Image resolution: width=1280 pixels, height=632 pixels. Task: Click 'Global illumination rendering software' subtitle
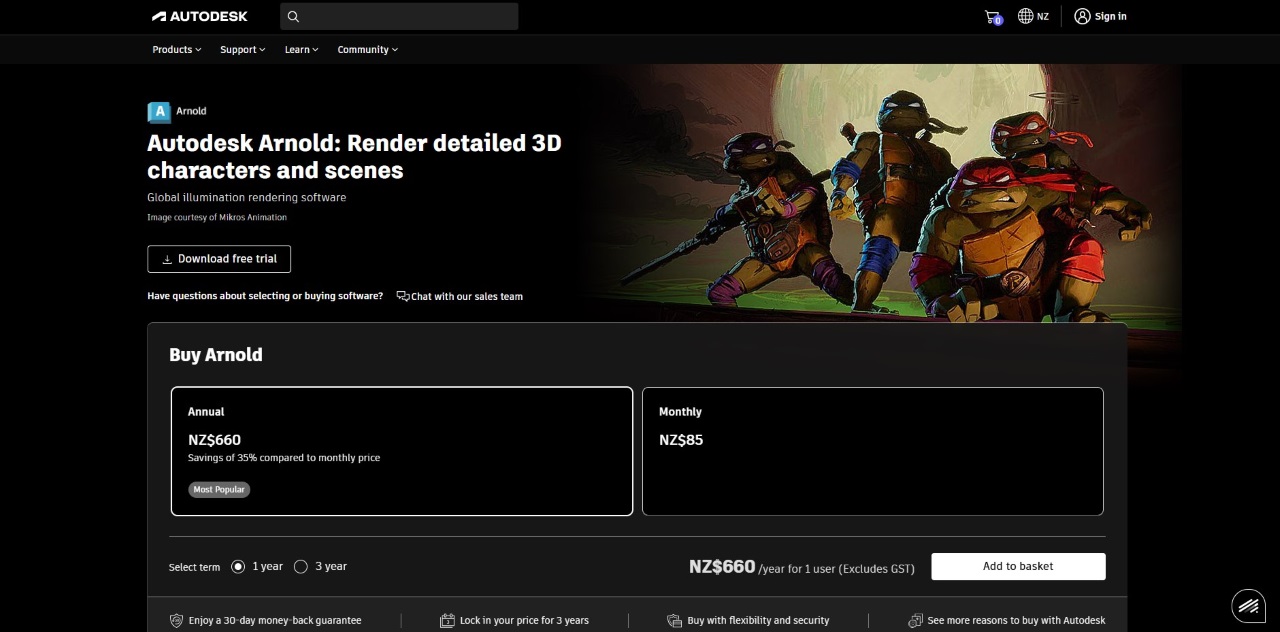(247, 197)
